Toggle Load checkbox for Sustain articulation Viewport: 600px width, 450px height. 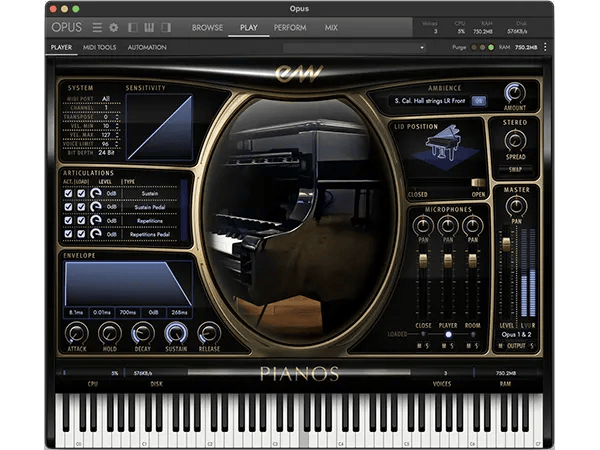(81, 193)
